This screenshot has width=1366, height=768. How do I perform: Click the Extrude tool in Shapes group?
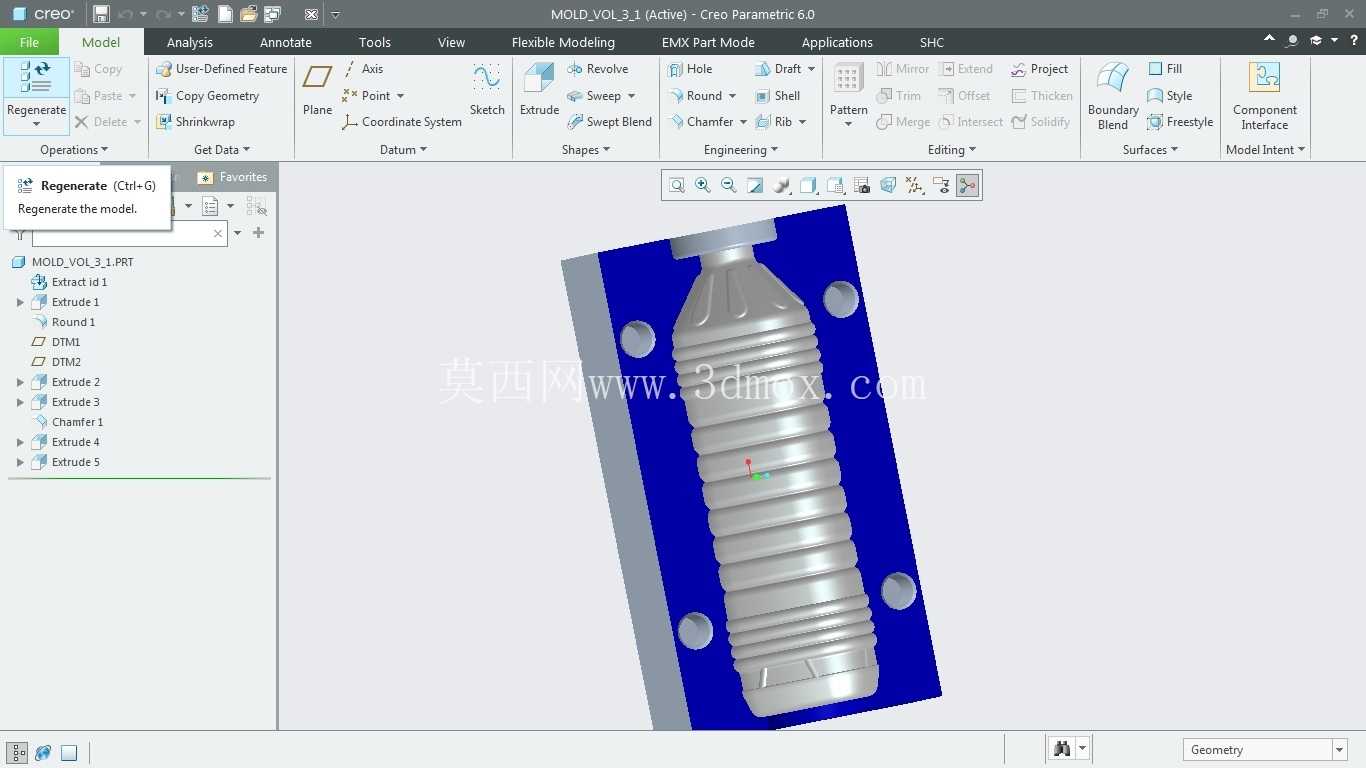(x=539, y=90)
